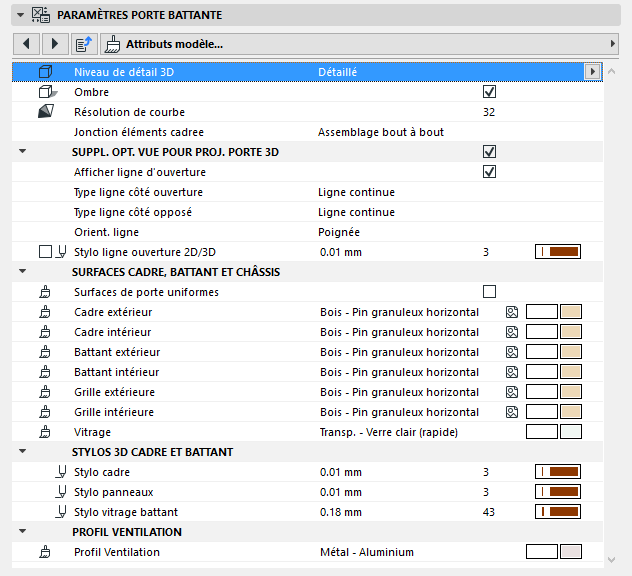Click the next page arrow button

tap(53, 44)
